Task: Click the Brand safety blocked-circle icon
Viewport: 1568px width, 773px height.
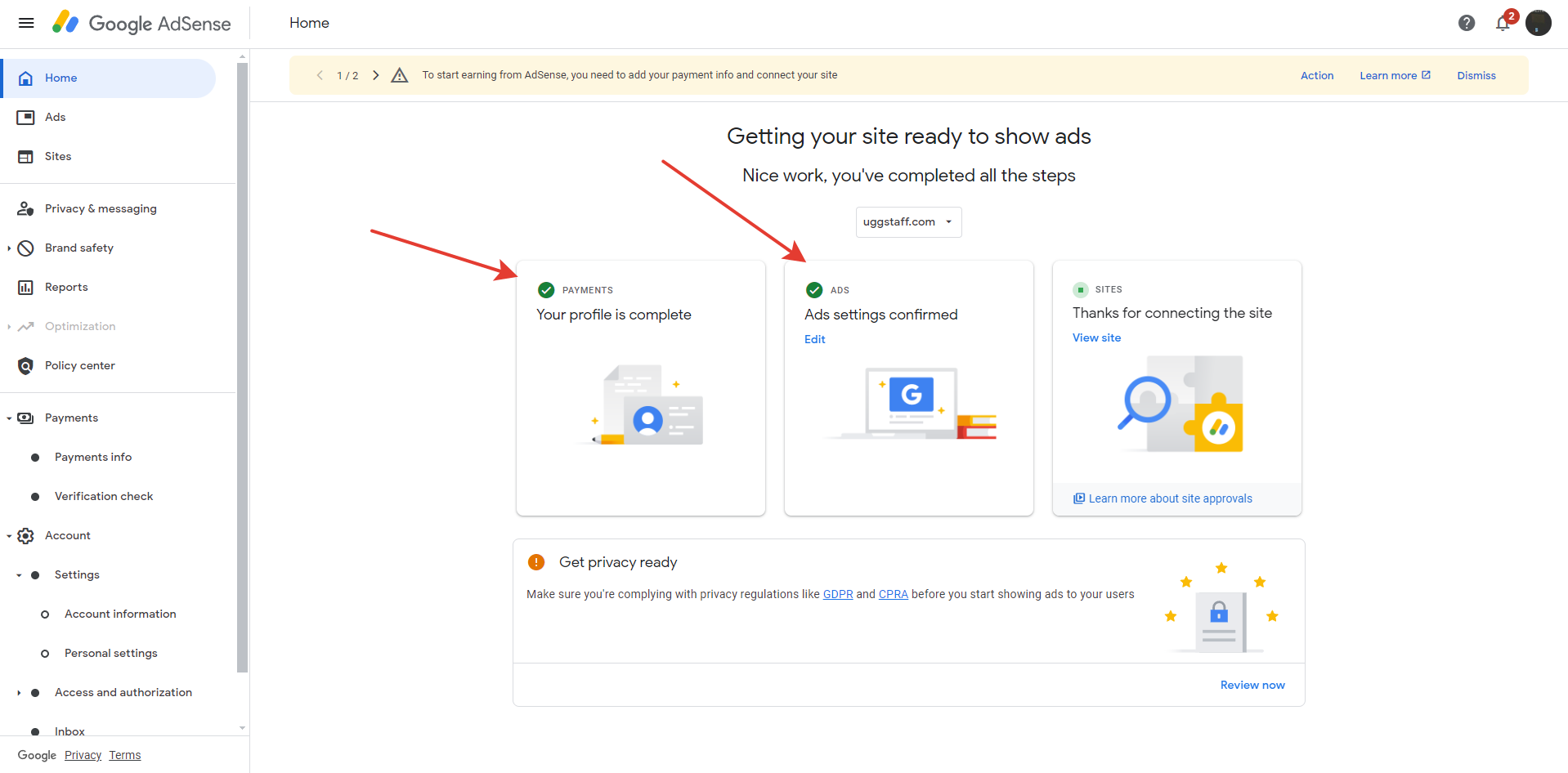Action: (x=25, y=248)
